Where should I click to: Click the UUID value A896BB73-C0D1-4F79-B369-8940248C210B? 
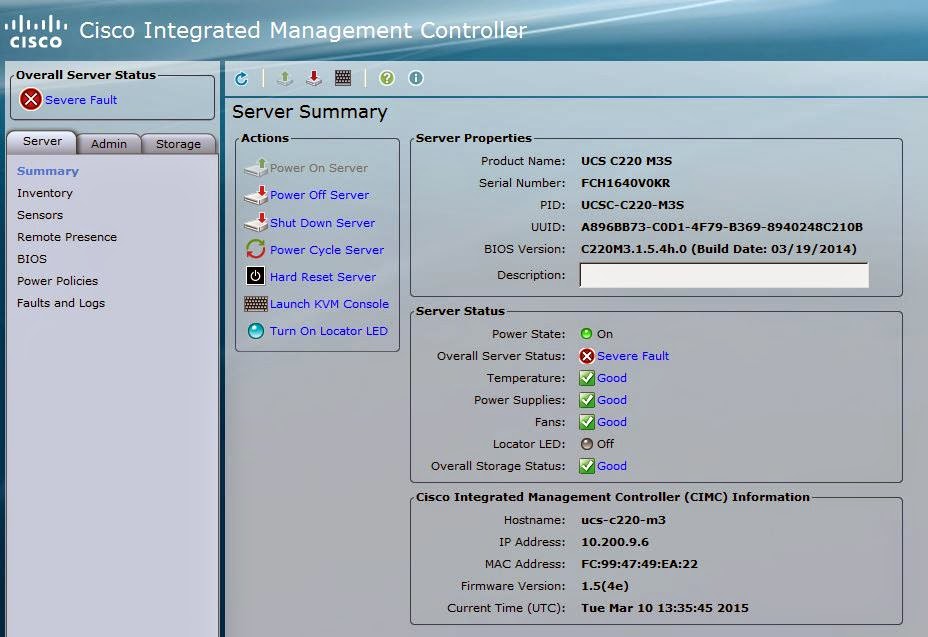click(721, 227)
